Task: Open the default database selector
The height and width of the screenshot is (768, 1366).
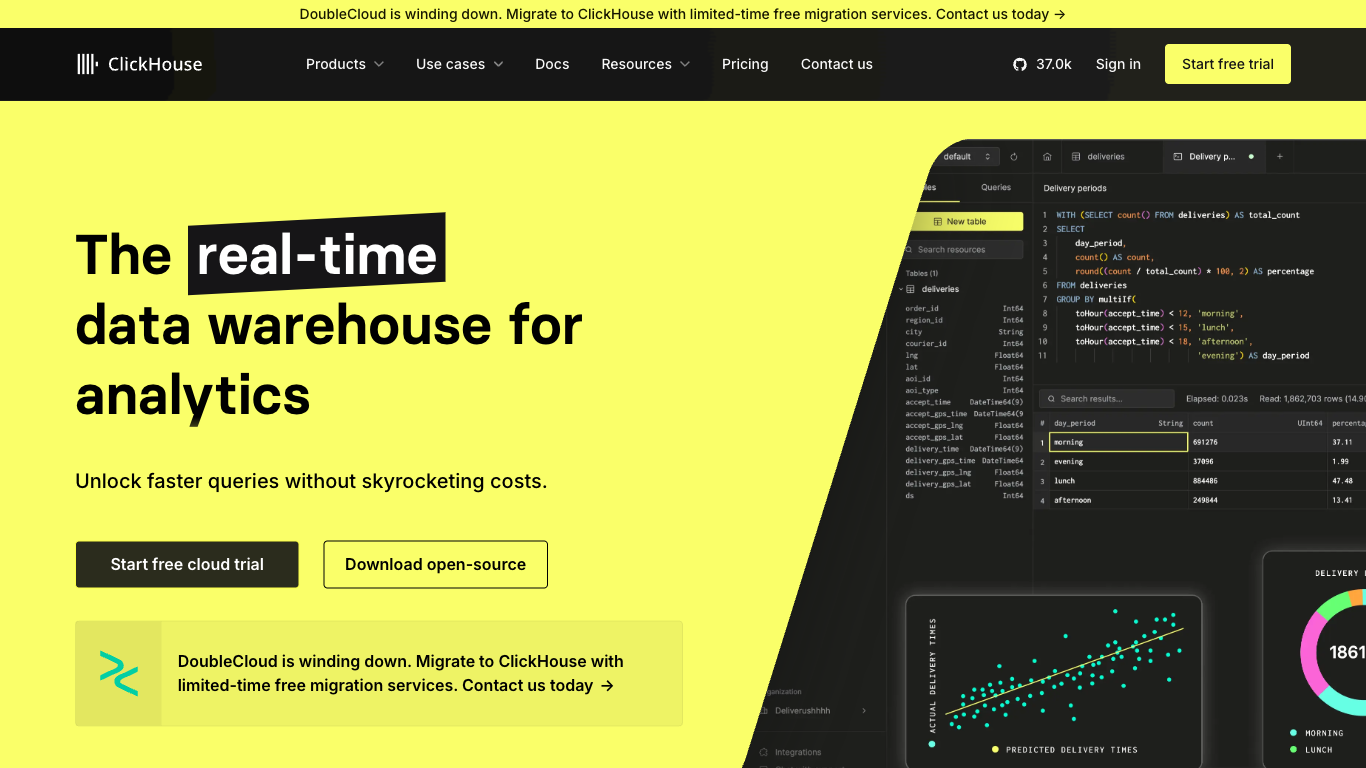Action: coord(968,157)
